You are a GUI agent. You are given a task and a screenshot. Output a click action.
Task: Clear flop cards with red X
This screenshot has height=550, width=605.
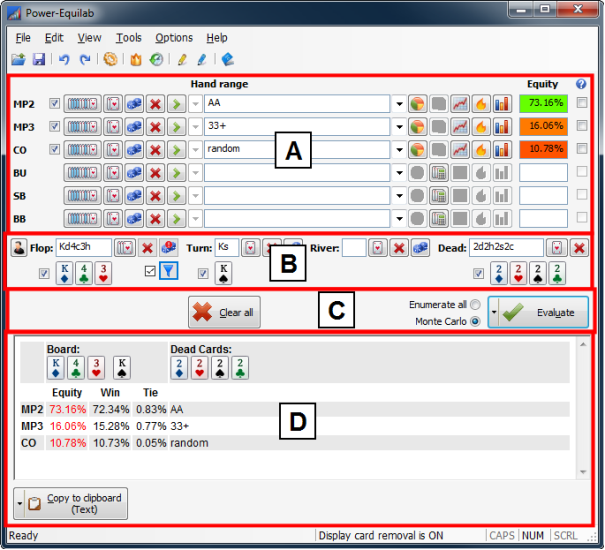(147, 248)
